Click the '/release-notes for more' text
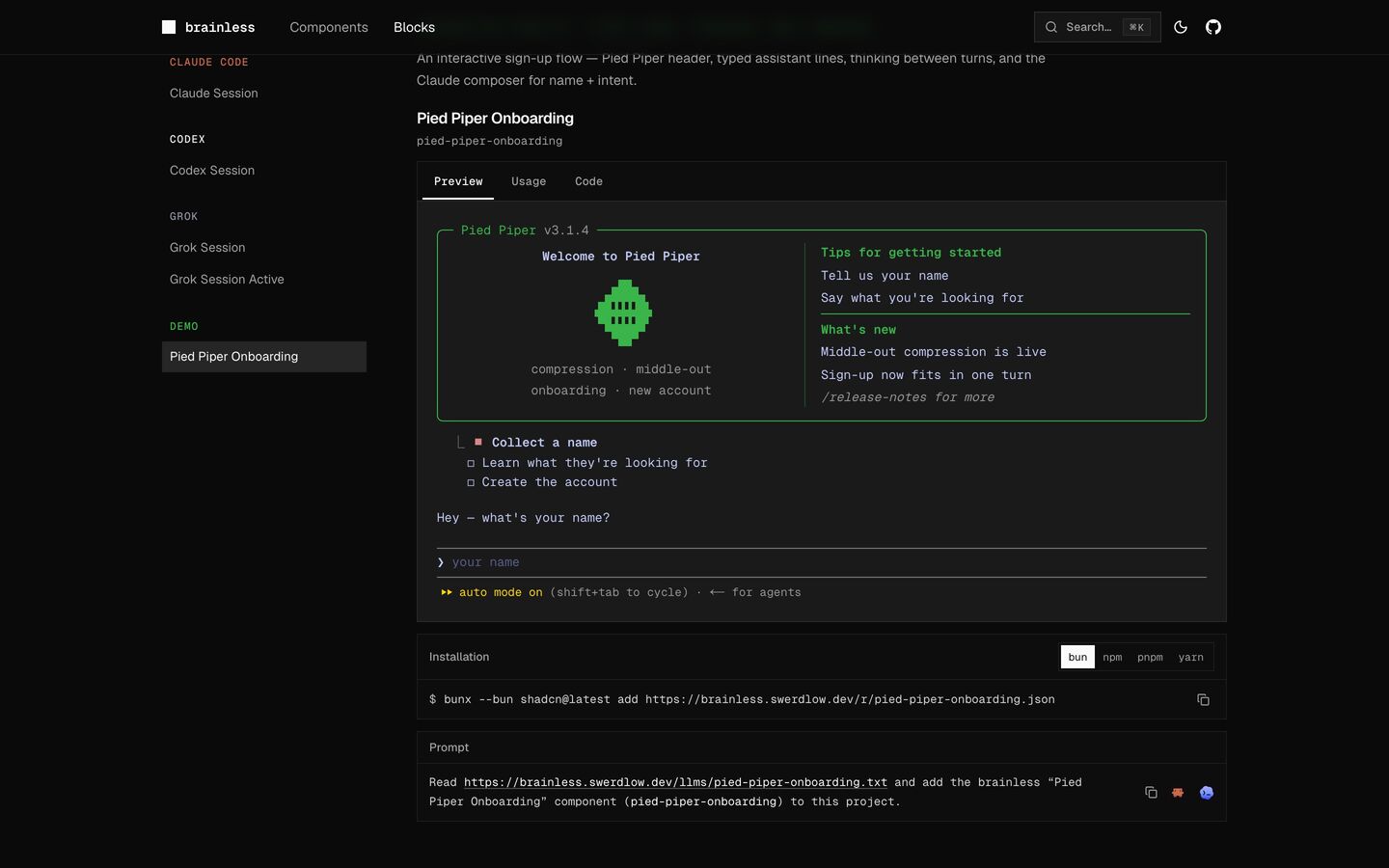 coord(908,397)
